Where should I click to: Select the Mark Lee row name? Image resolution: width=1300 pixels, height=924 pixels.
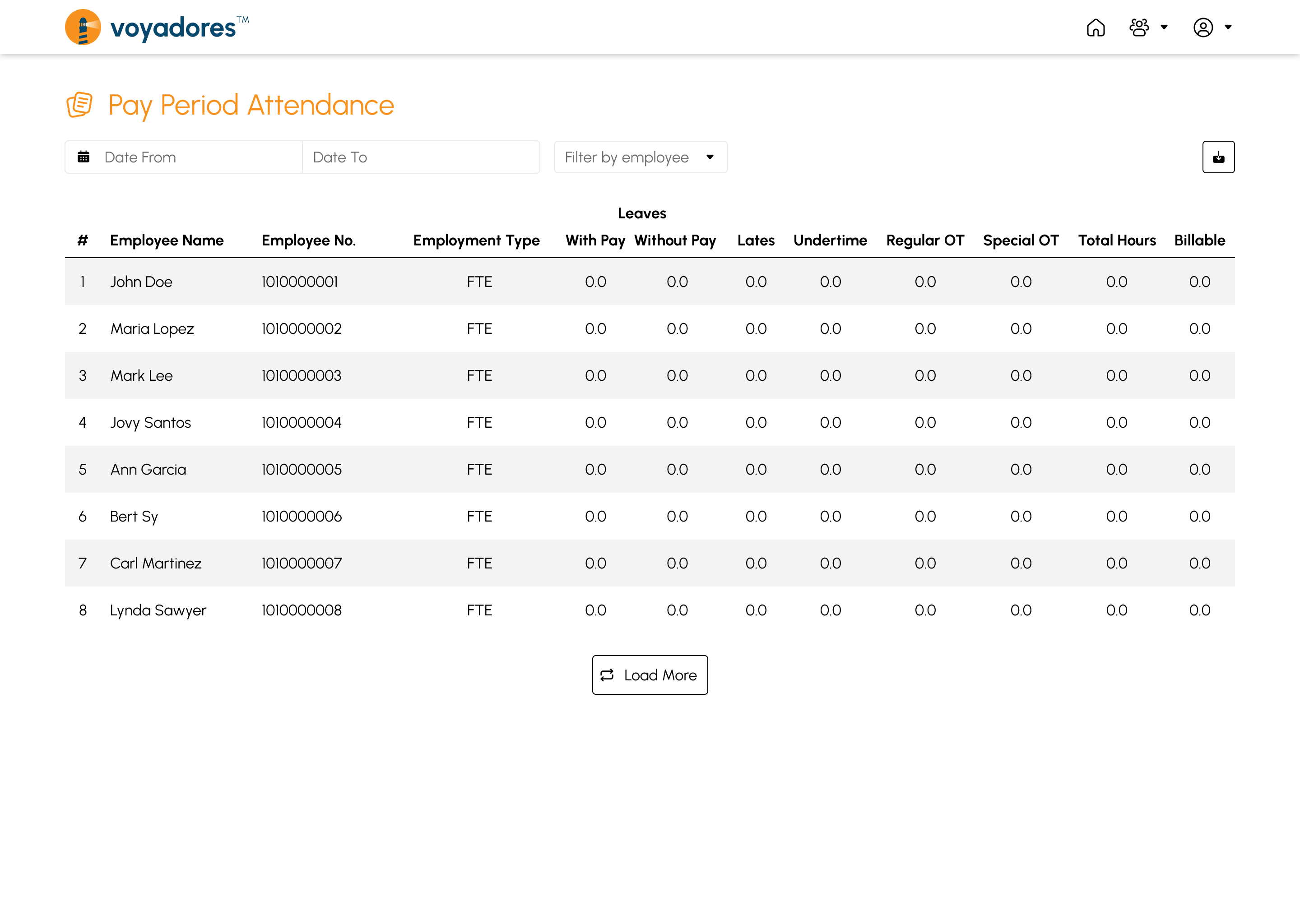[x=141, y=375]
